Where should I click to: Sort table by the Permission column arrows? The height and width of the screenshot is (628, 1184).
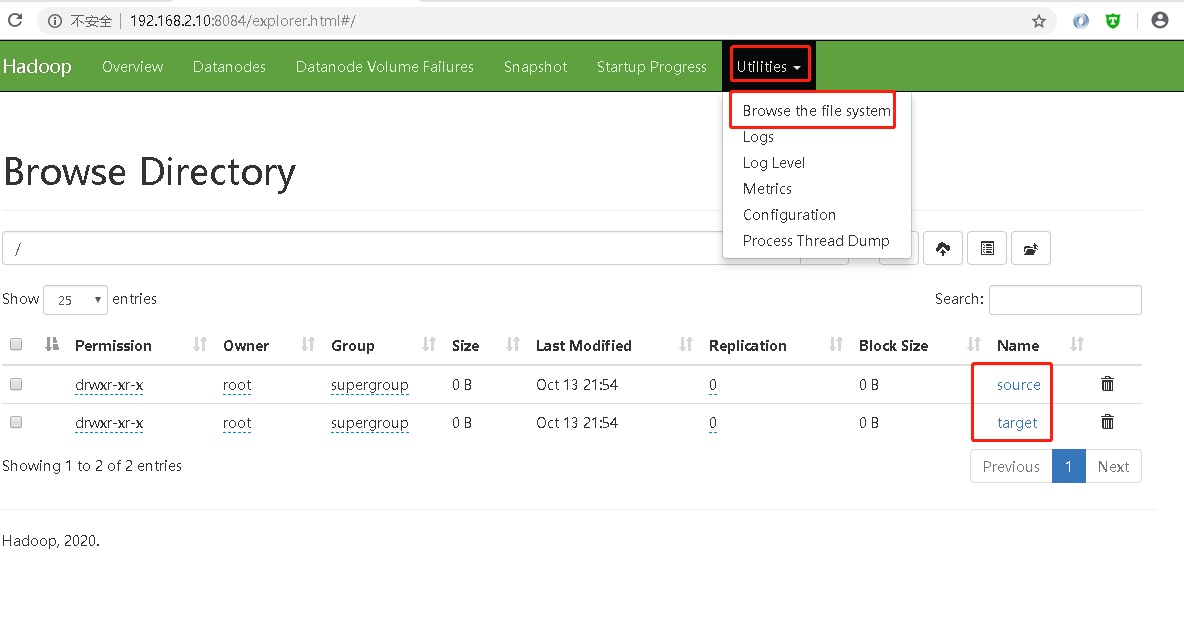[200, 345]
